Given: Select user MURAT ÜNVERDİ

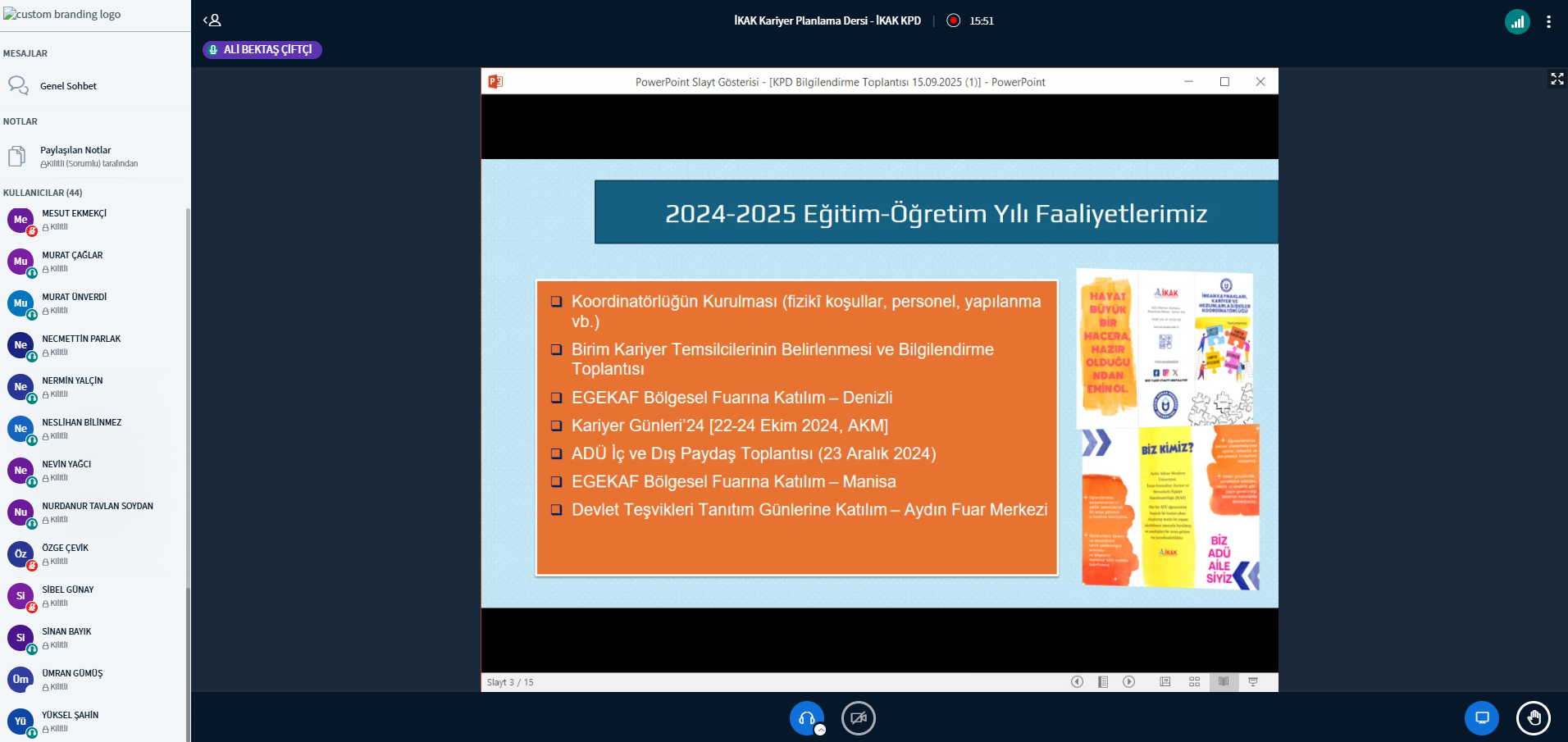Looking at the screenshot, I should [93, 303].
